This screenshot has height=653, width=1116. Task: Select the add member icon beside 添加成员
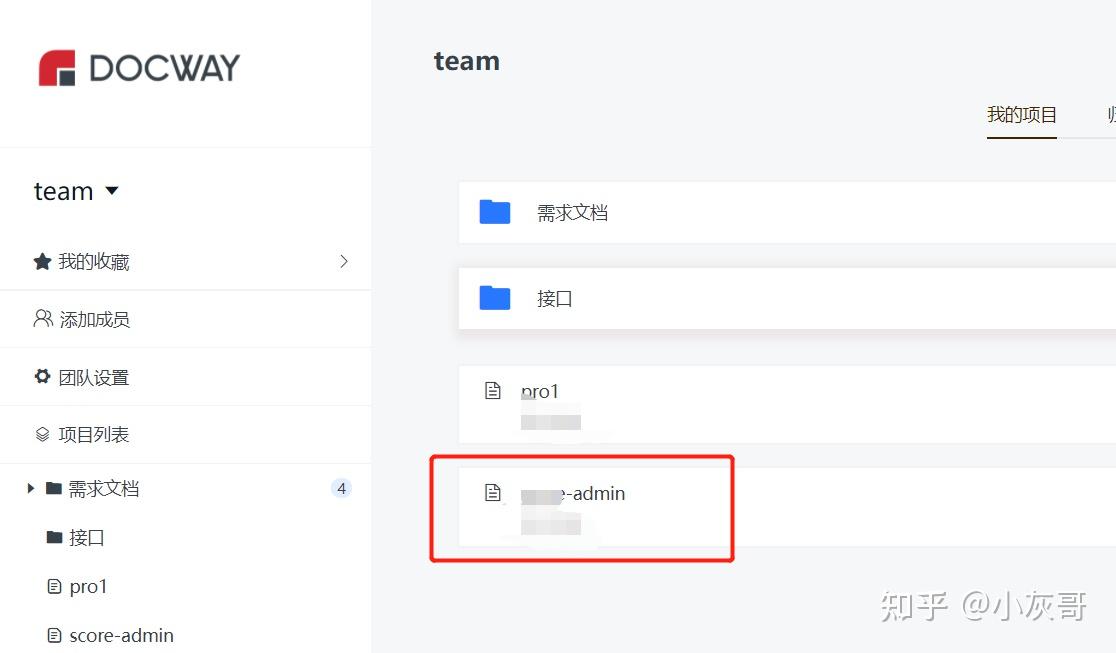41,318
